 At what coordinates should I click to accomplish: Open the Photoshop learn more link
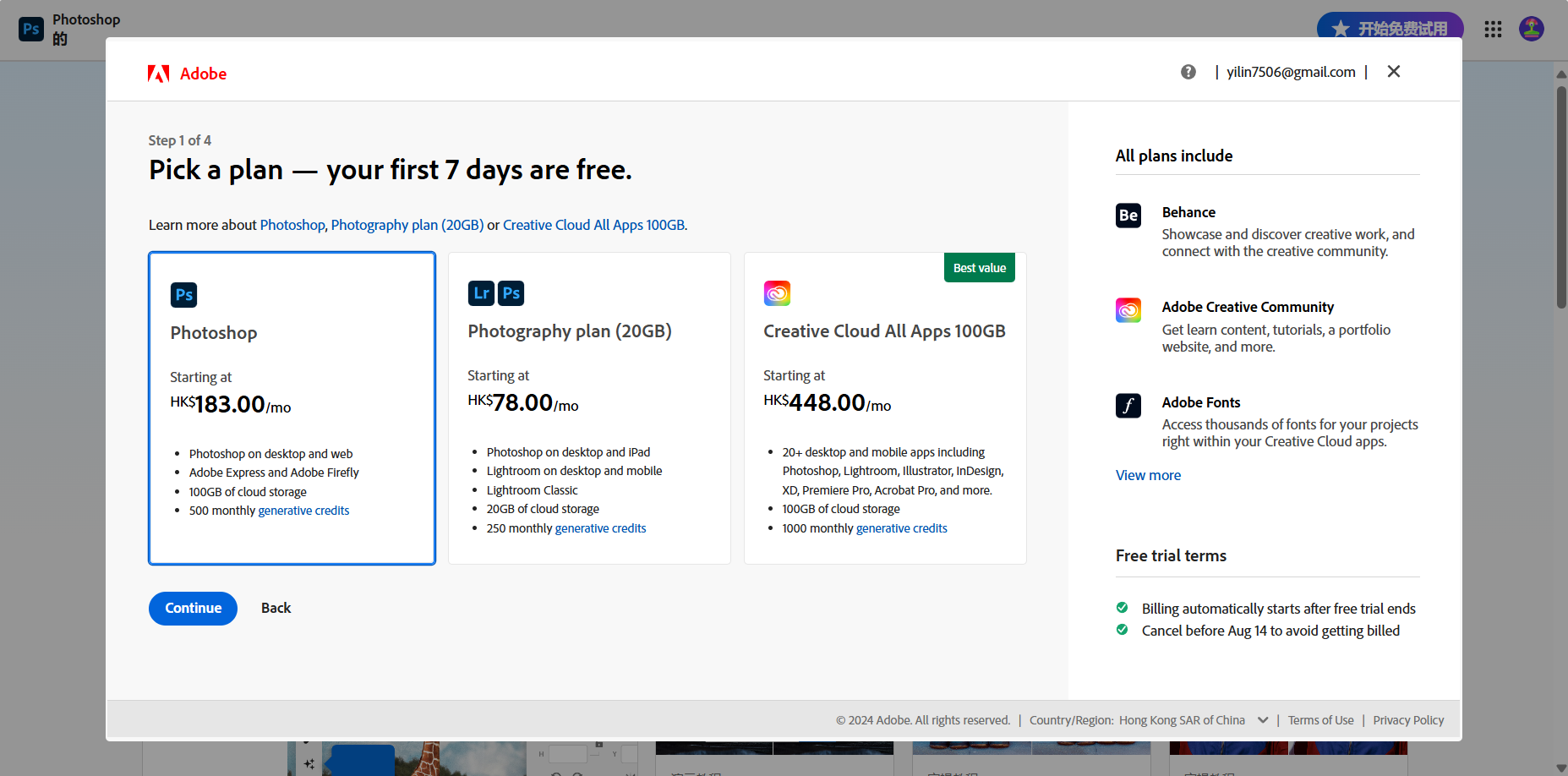click(292, 225)
